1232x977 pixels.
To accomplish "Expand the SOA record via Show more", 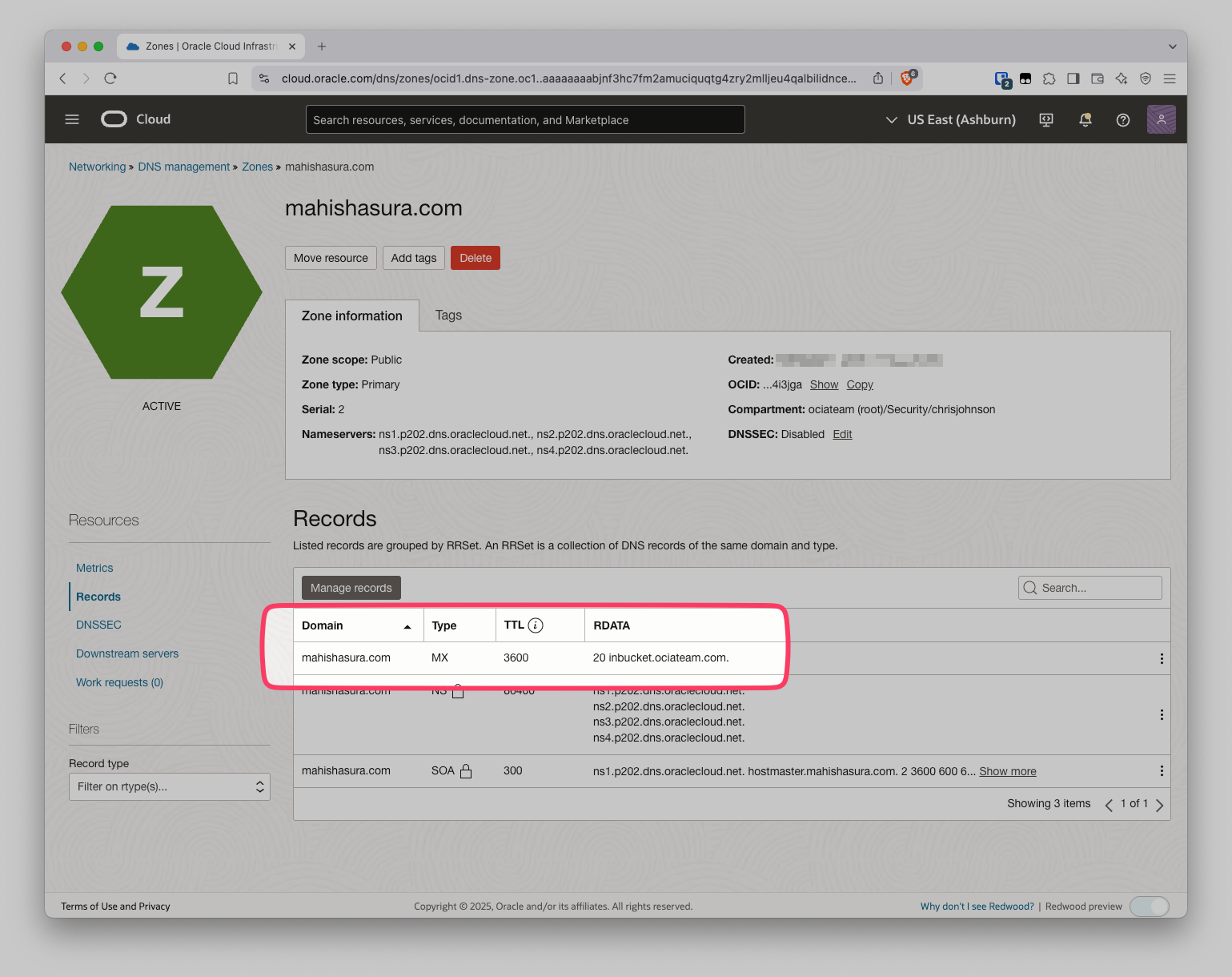I will [1007, 770].
